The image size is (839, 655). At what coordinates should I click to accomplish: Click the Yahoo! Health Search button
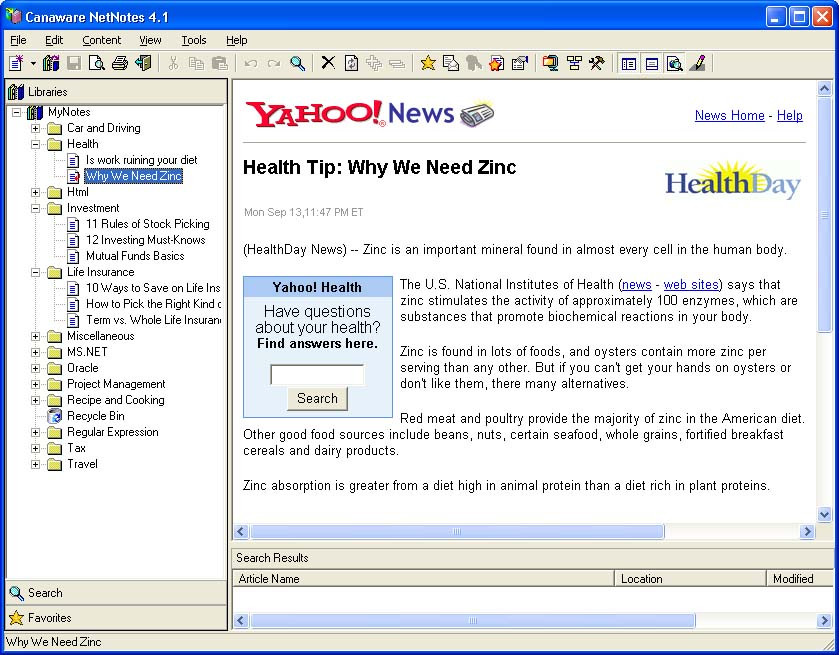(x=317, y=399)
